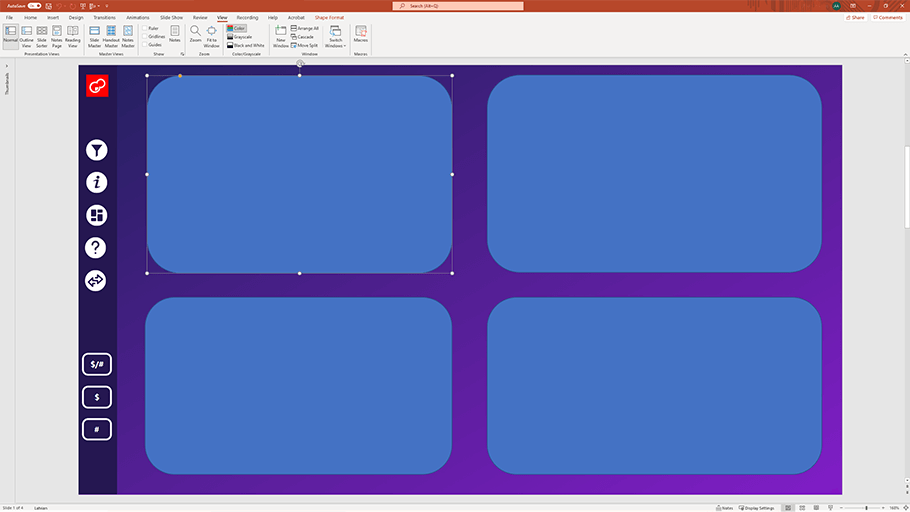
Task: Open the Show group dialog launcher
Action: click(x=182, y=54)
